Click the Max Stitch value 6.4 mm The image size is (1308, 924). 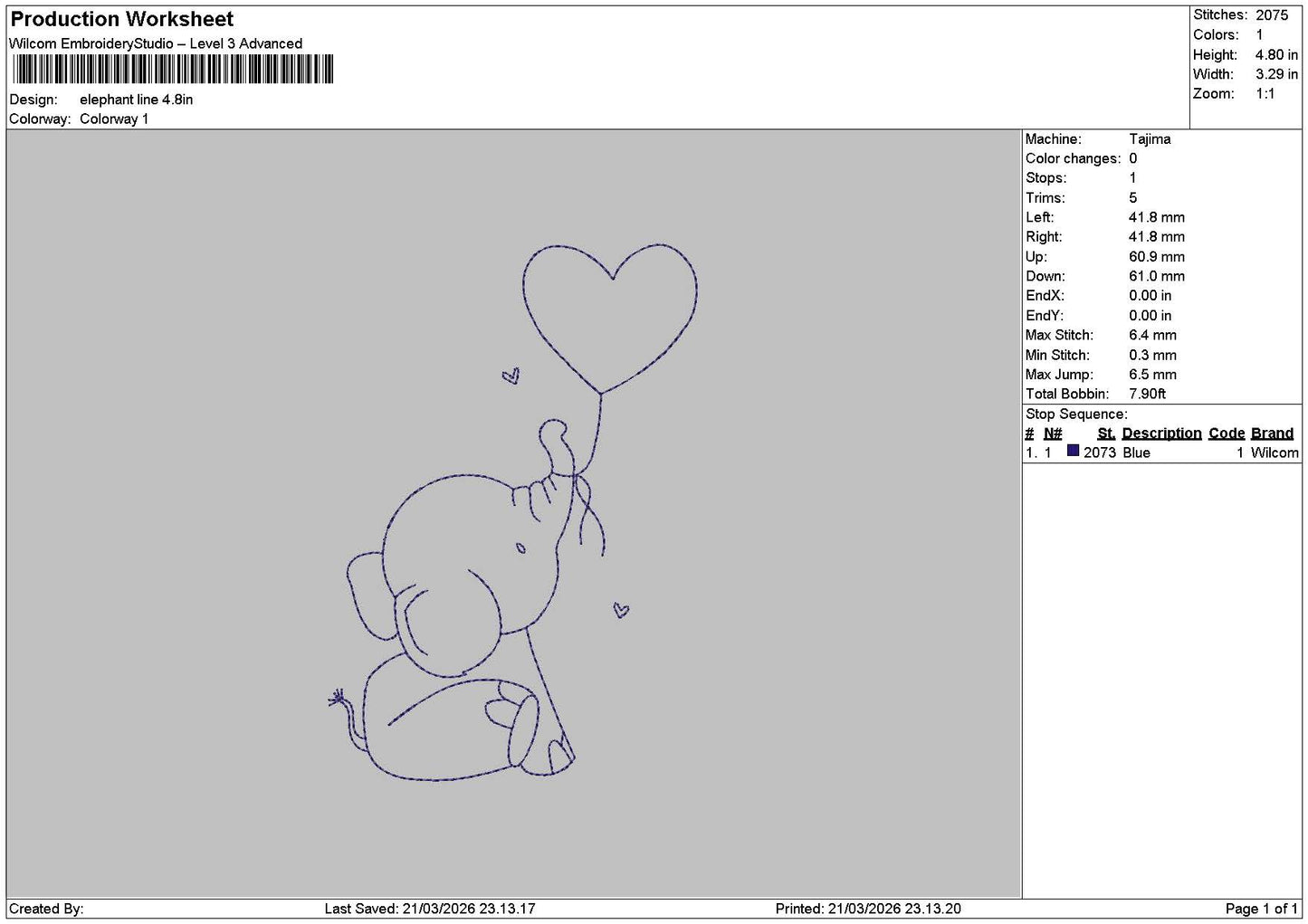[1152, 335]
